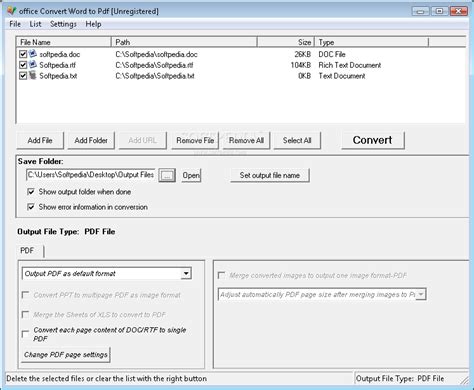Viewport: 474px width, 390px height.
Task: Select the Softpedia.txt file name
Action: tap(58, 76)
